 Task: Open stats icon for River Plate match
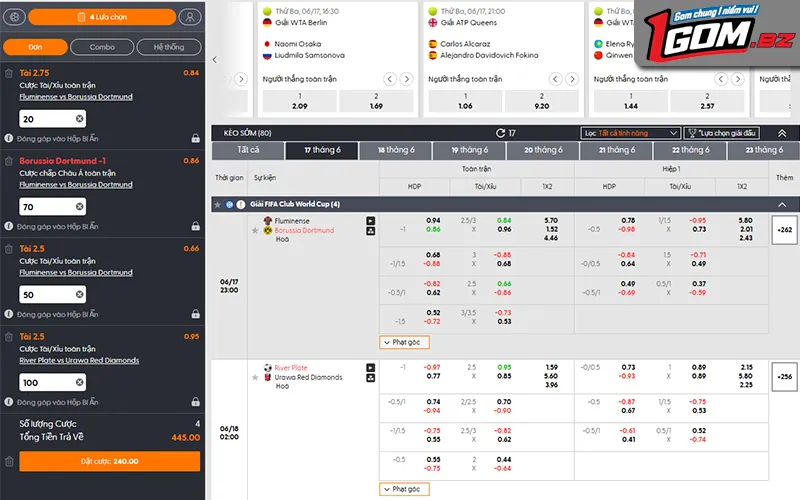pos(370,378)
